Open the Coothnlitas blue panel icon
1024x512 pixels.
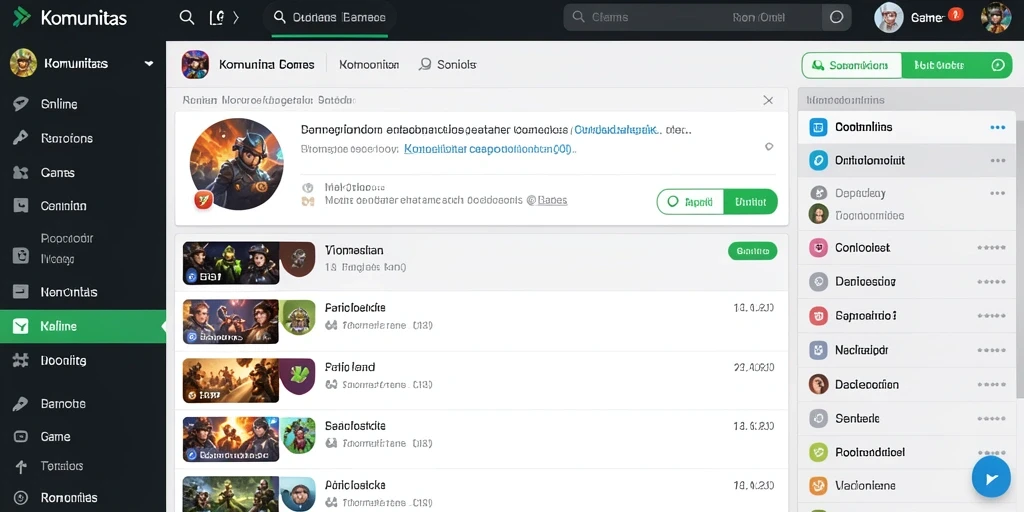click(x=818, y=127)
